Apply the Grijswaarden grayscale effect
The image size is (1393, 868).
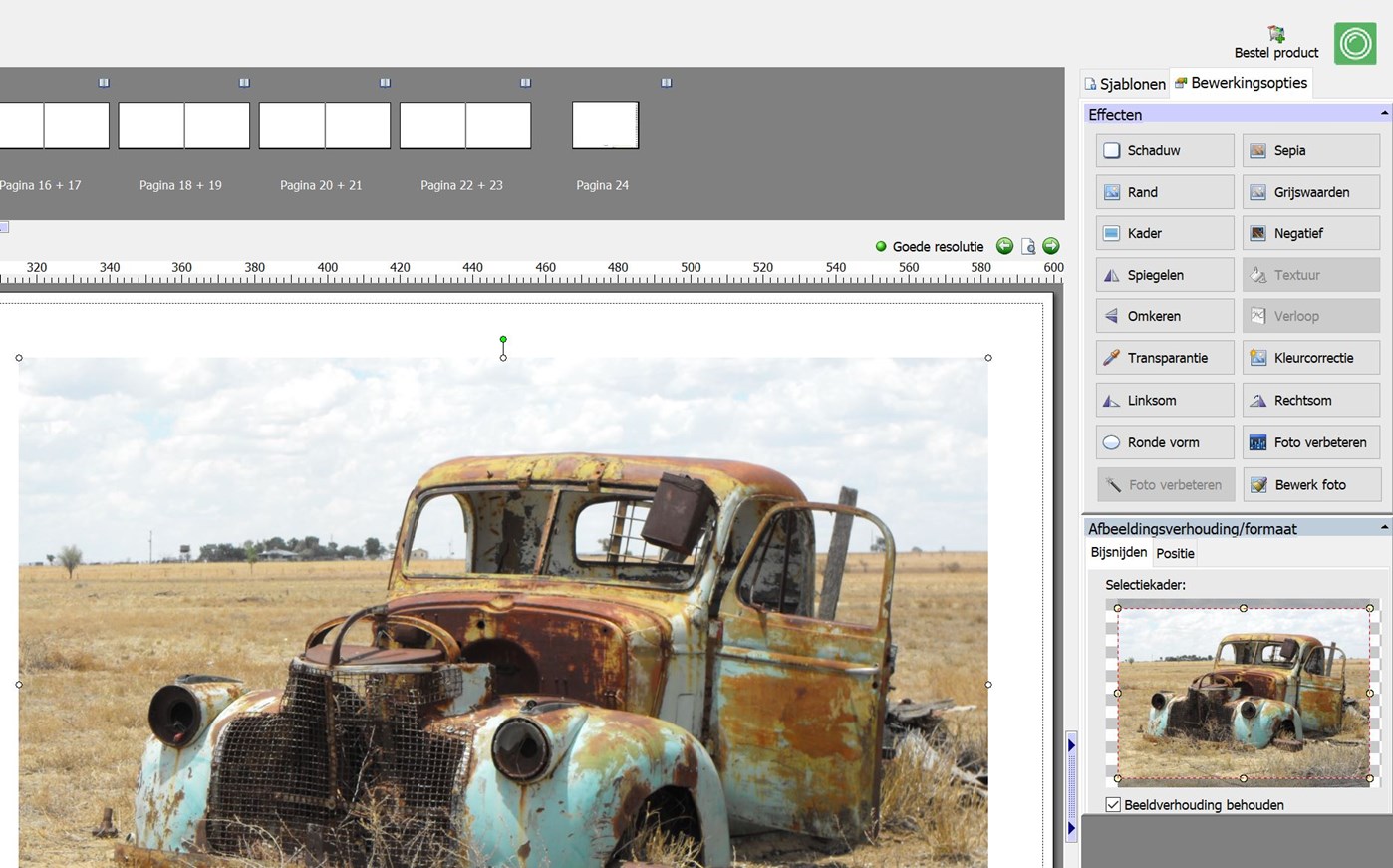(x=1310, y=192)
